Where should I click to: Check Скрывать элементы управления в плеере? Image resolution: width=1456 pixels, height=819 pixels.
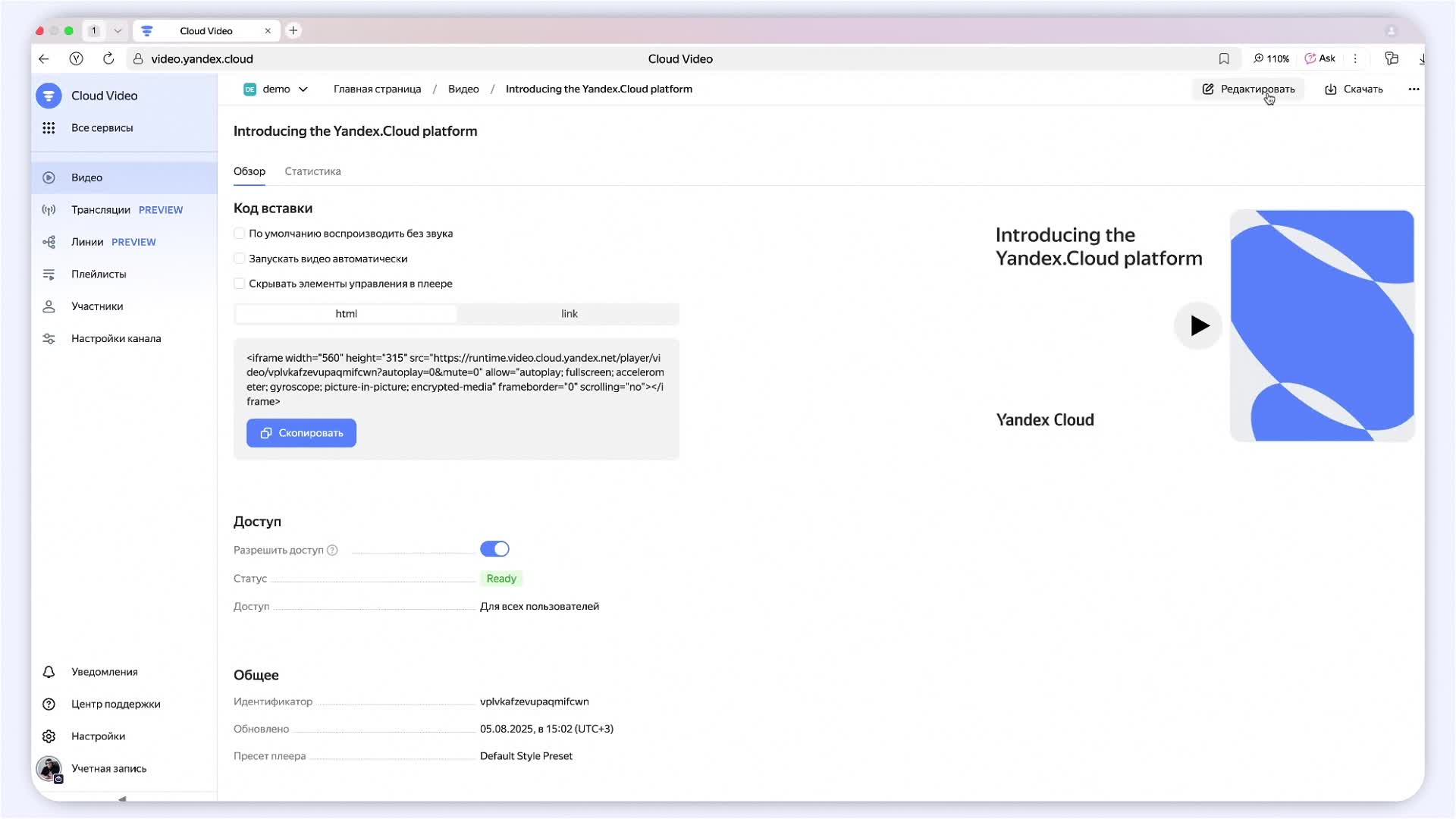[240, 284]
